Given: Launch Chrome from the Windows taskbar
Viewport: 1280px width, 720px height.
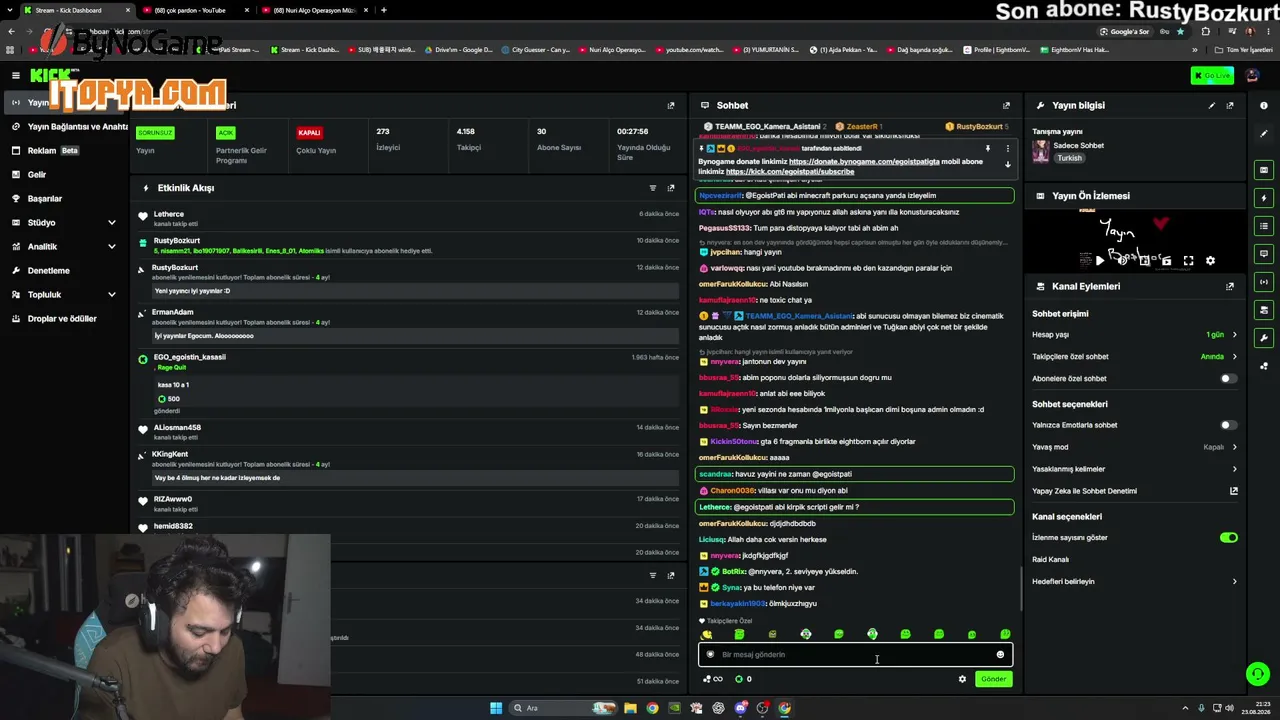Looking at the screenshot, I should [x=652, y=708].
